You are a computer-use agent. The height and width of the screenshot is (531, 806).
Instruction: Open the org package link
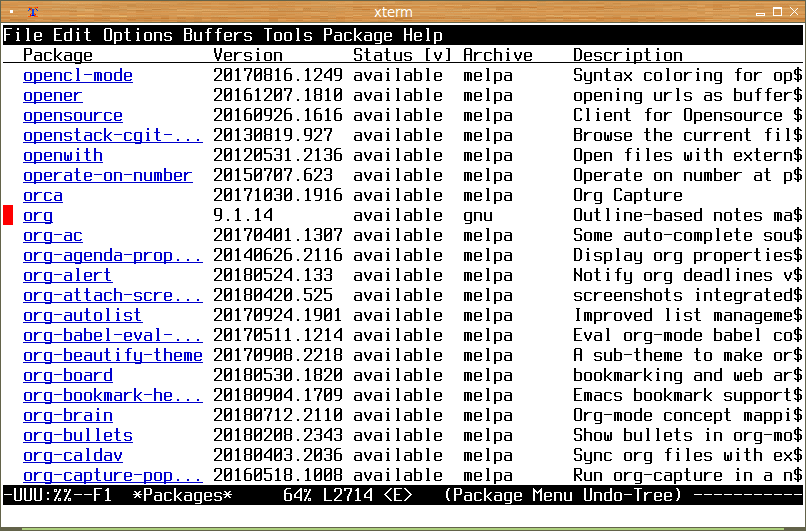38,216
